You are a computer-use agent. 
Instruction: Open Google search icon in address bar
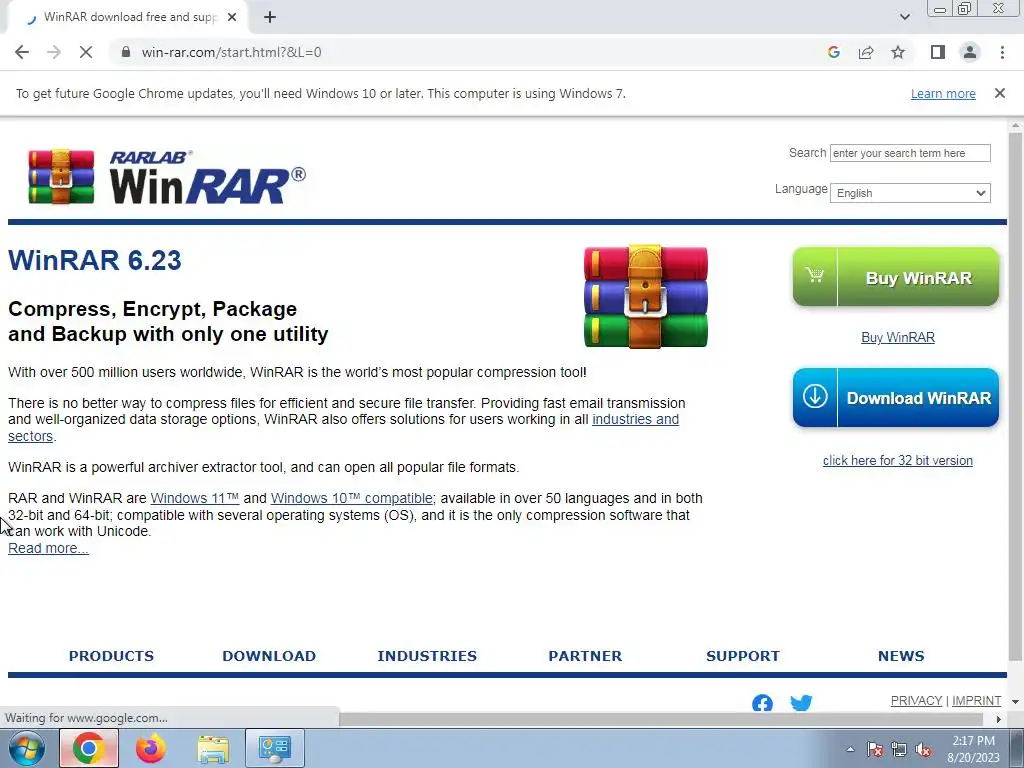pyautogui.click(x=833, y=52)
